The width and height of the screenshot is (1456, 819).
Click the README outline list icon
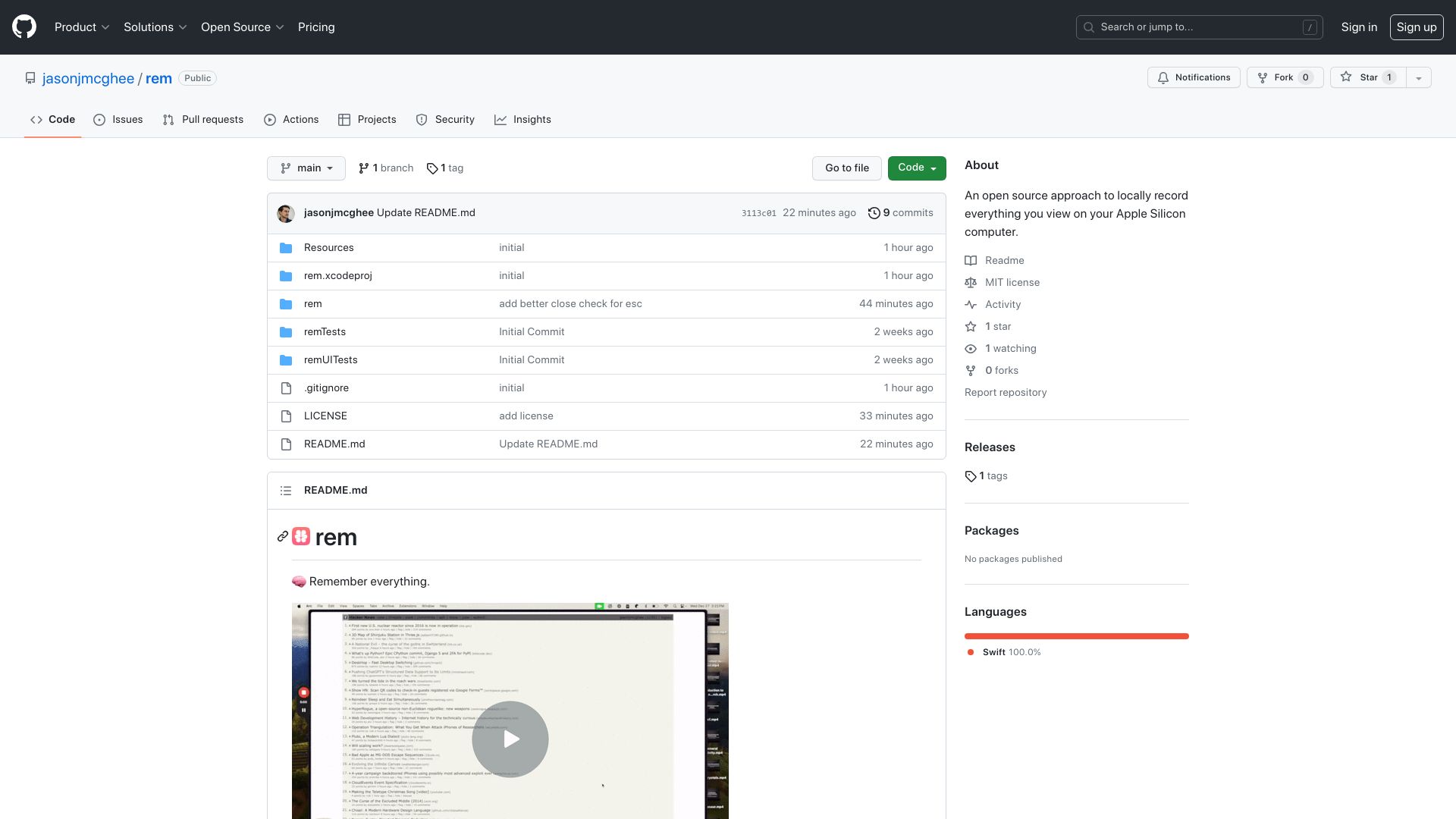(x=286, y=491)
